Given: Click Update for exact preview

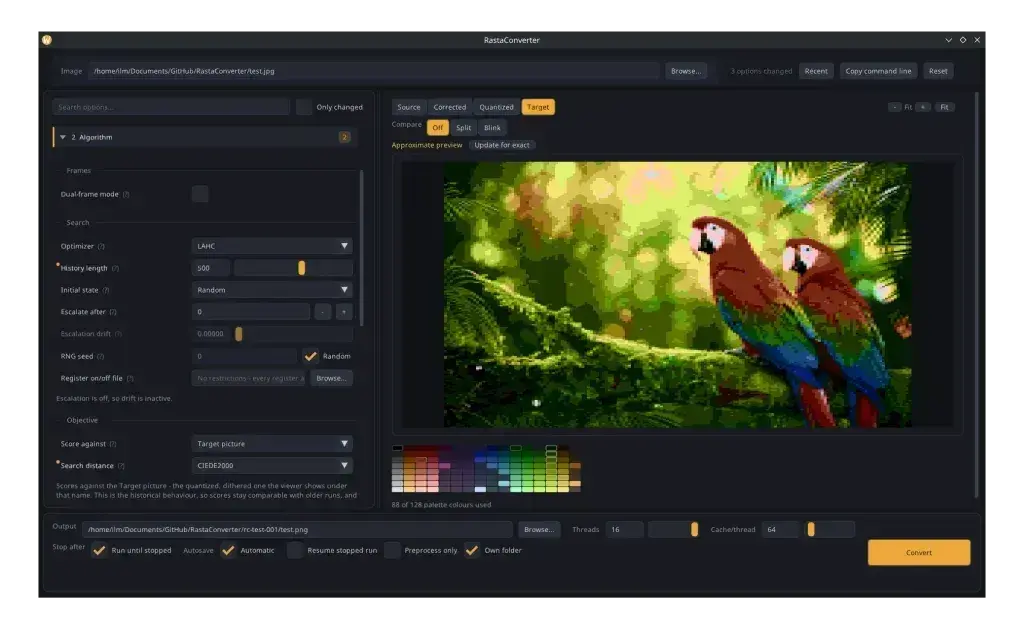Looking at the screenshot, I should point(502,145).
